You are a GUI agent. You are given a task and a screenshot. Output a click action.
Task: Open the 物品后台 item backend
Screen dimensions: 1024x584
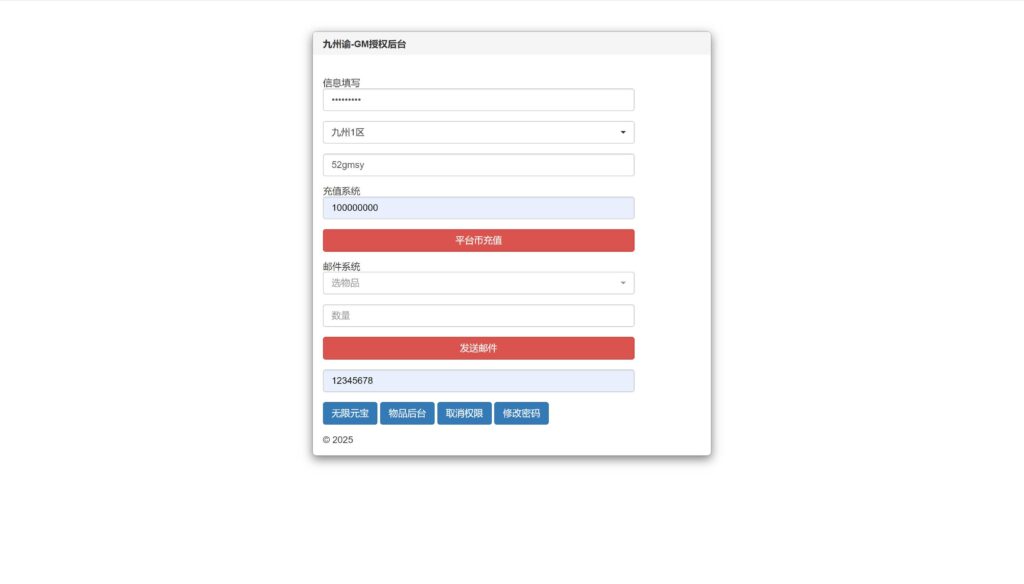point(407,413)
